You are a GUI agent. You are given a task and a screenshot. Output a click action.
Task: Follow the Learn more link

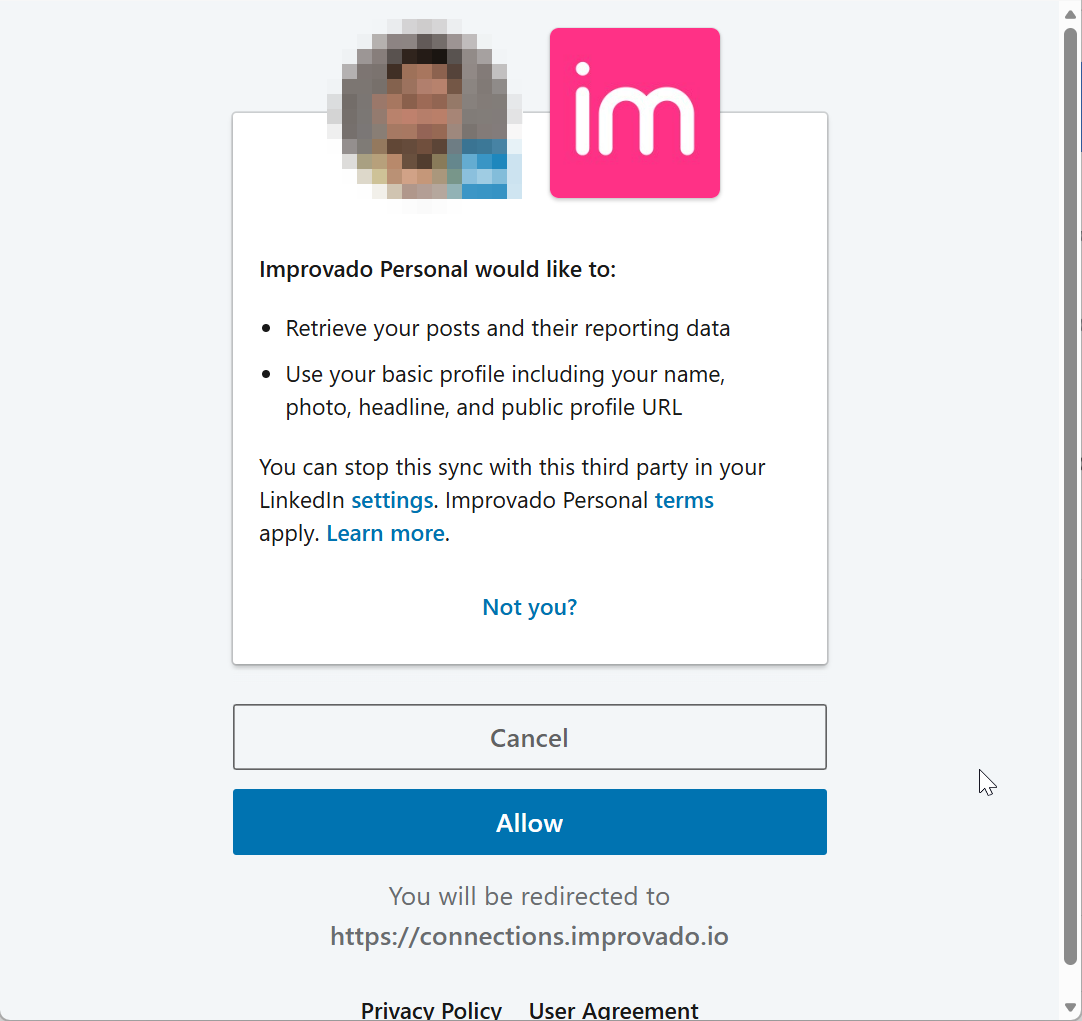coord(385,533)
